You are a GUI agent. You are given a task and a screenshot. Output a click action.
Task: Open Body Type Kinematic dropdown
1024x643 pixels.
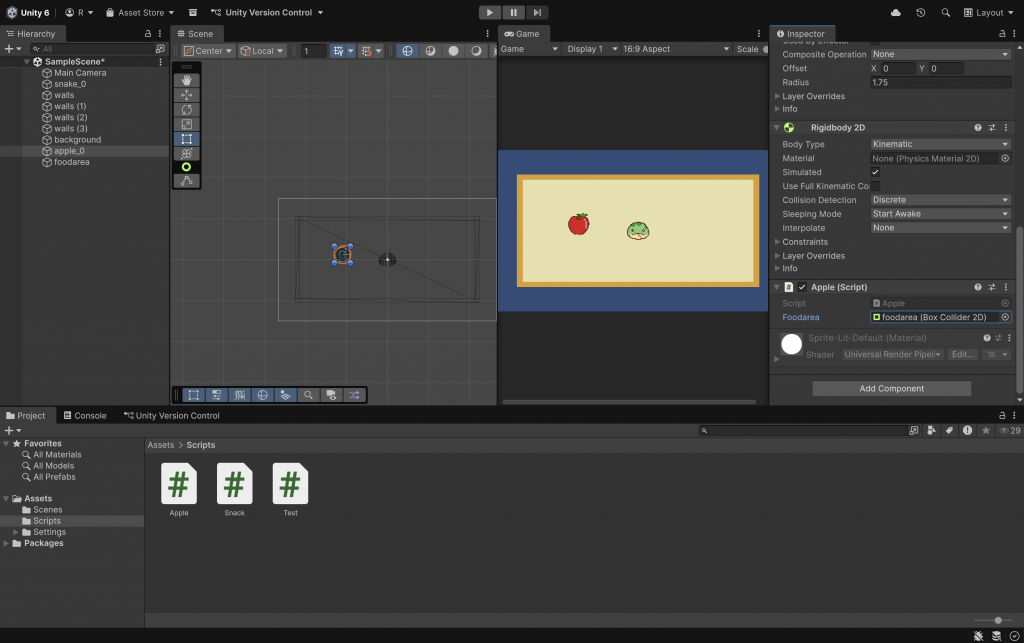click(x=940, y=144)
